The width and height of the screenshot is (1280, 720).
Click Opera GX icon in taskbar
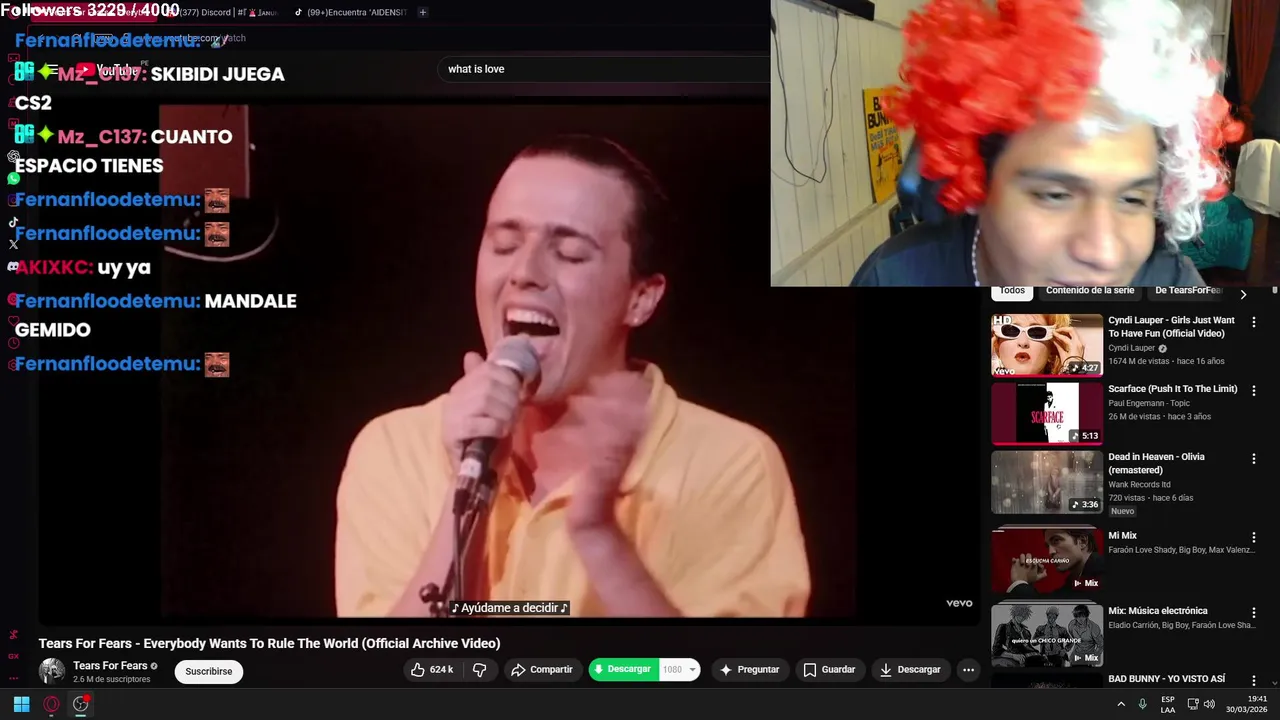51,704
